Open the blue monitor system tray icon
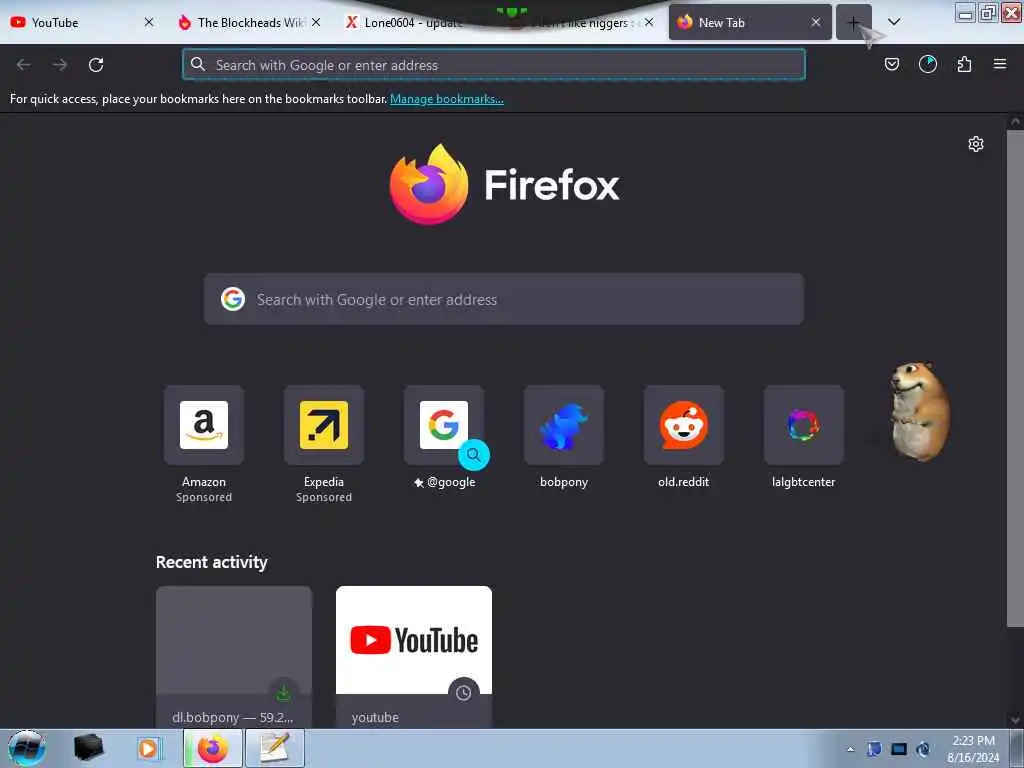The width and height of the screenshot is (1024, 768). point(899,749)
